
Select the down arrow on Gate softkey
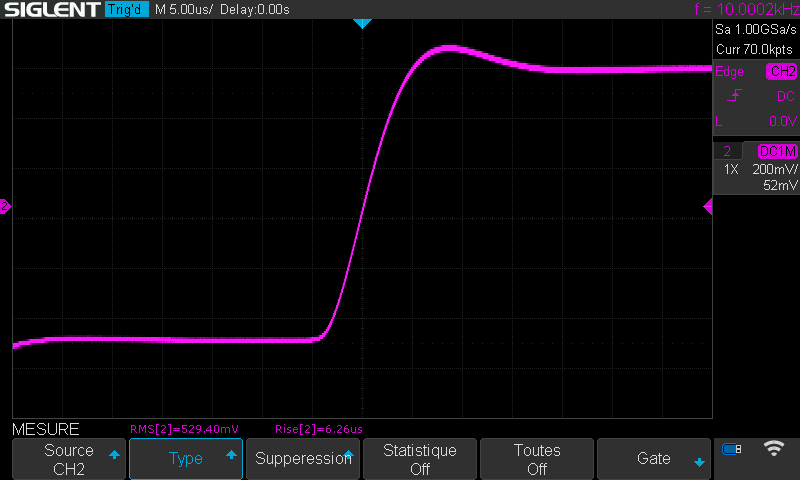coord(699,463)
